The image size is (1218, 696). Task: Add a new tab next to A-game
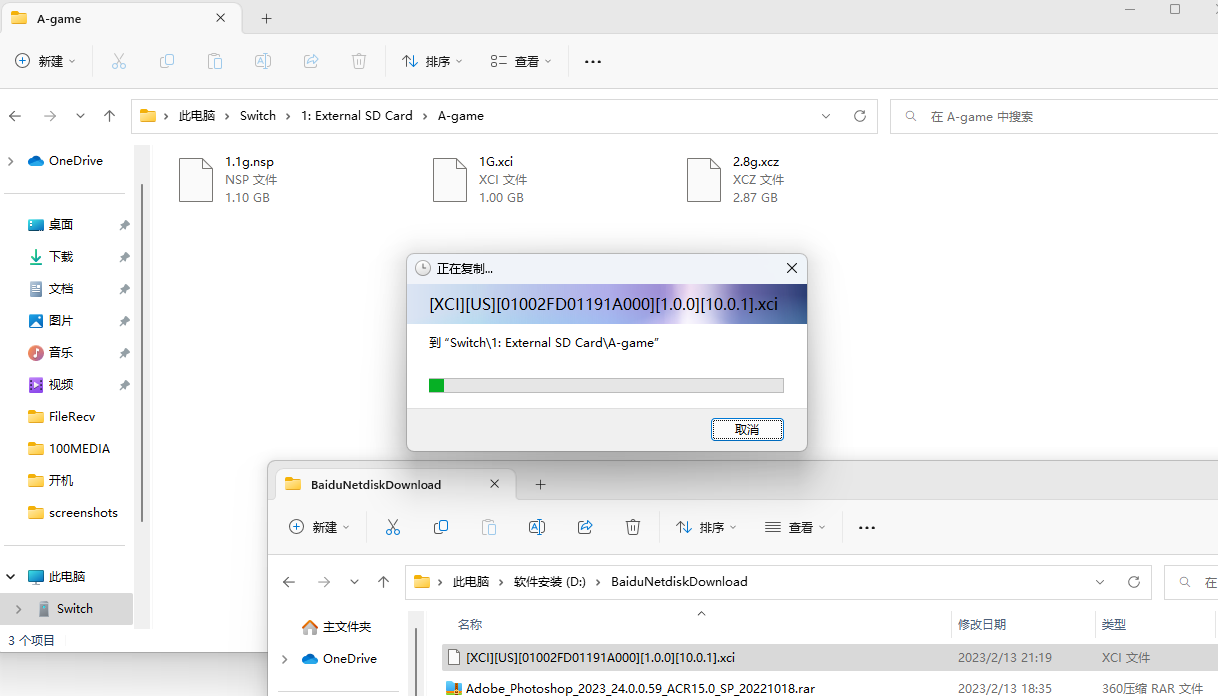(x=266, y=19)
